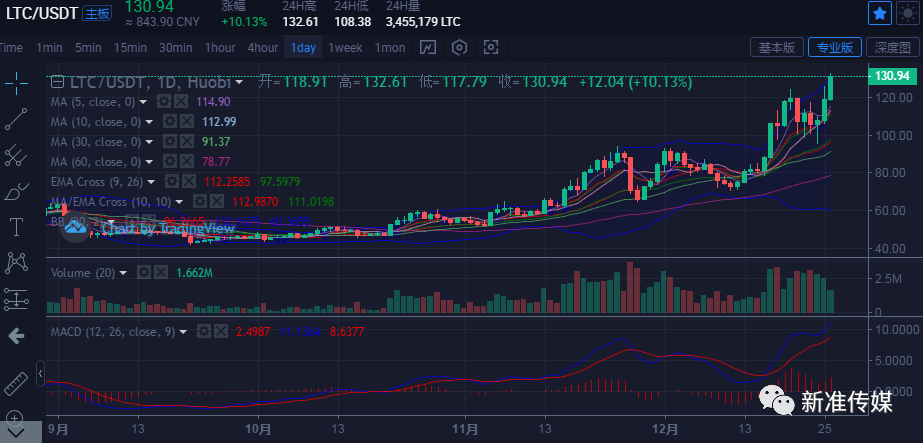
Task: Collapse the left drawing toolbar handle
Action: coord(40,374)
